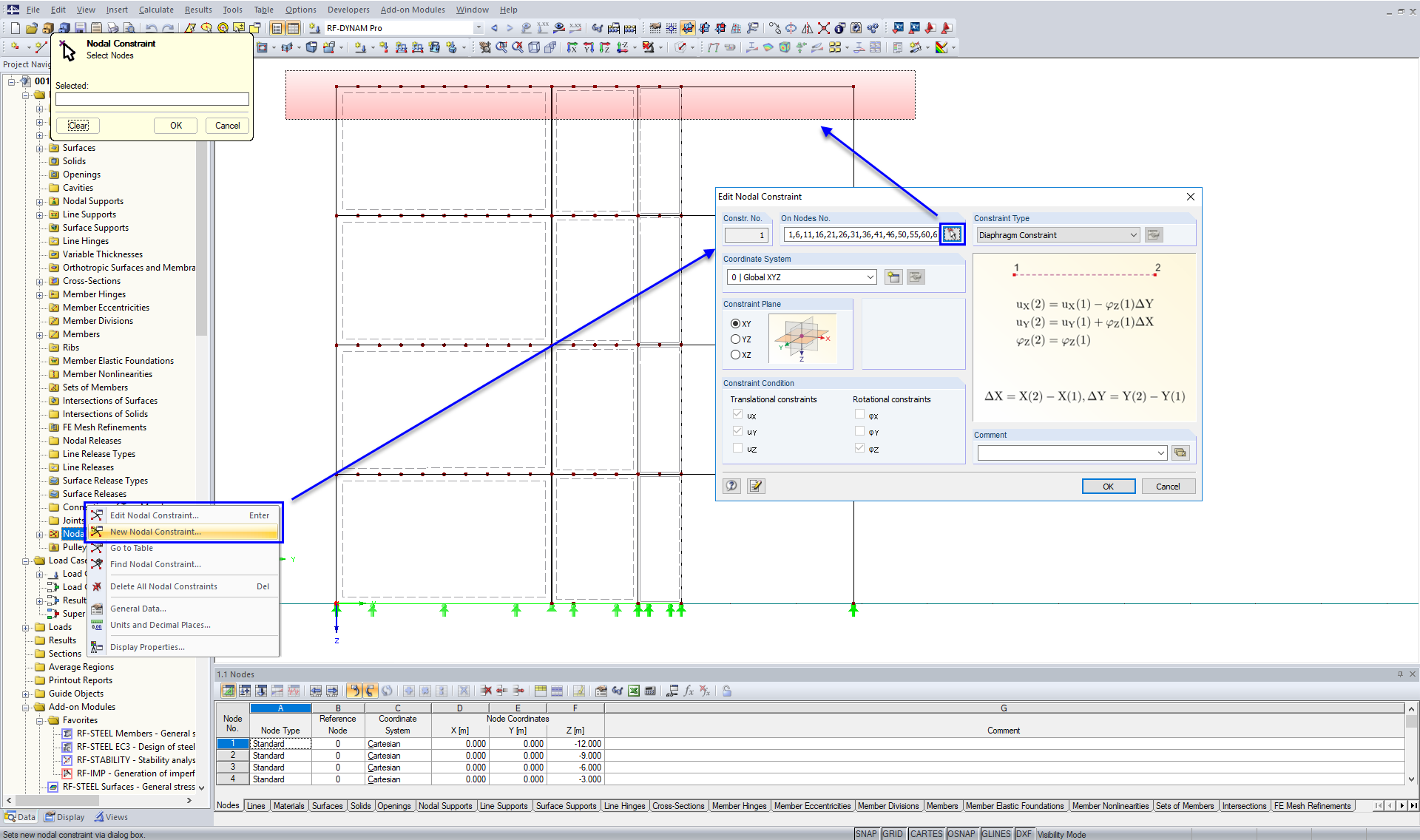Choose New Nodal Constraint from the context menu
The width and height of the screenshot is (1420, 840).
tap(155, 532)
